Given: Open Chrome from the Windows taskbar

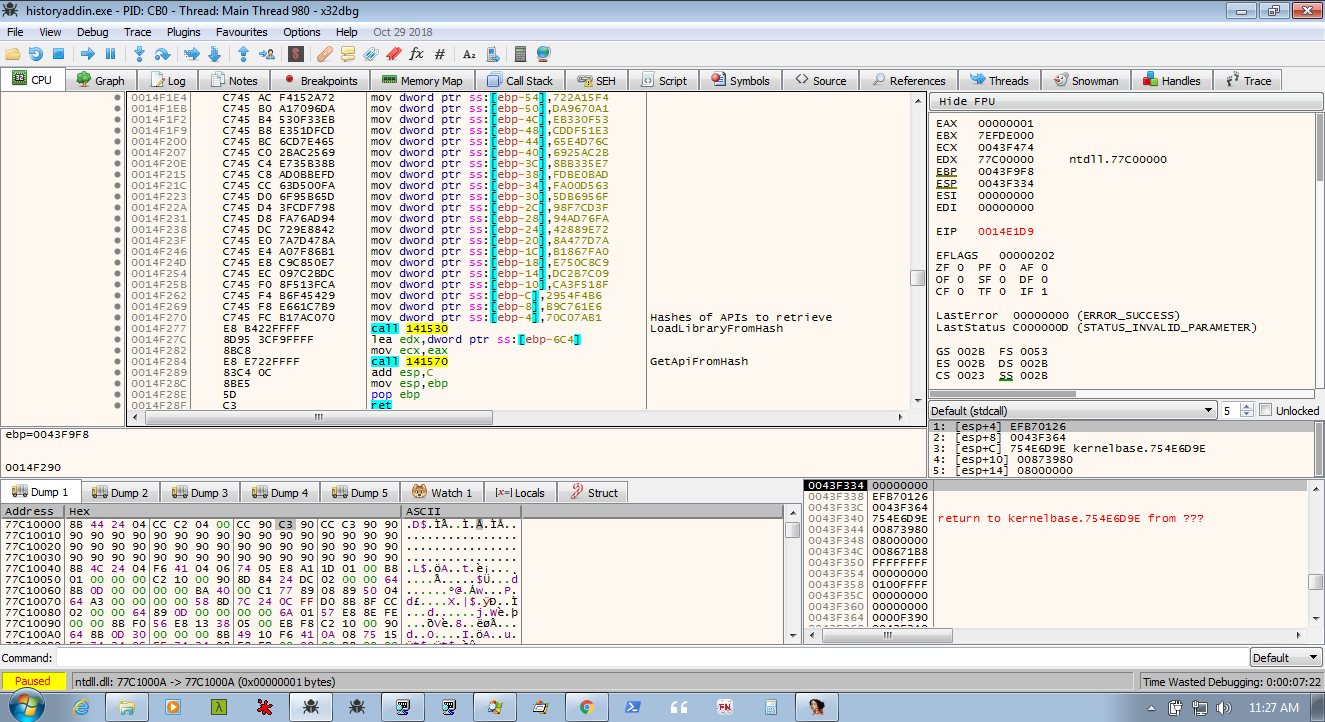Looking at the screenshot, I should 586,706.
